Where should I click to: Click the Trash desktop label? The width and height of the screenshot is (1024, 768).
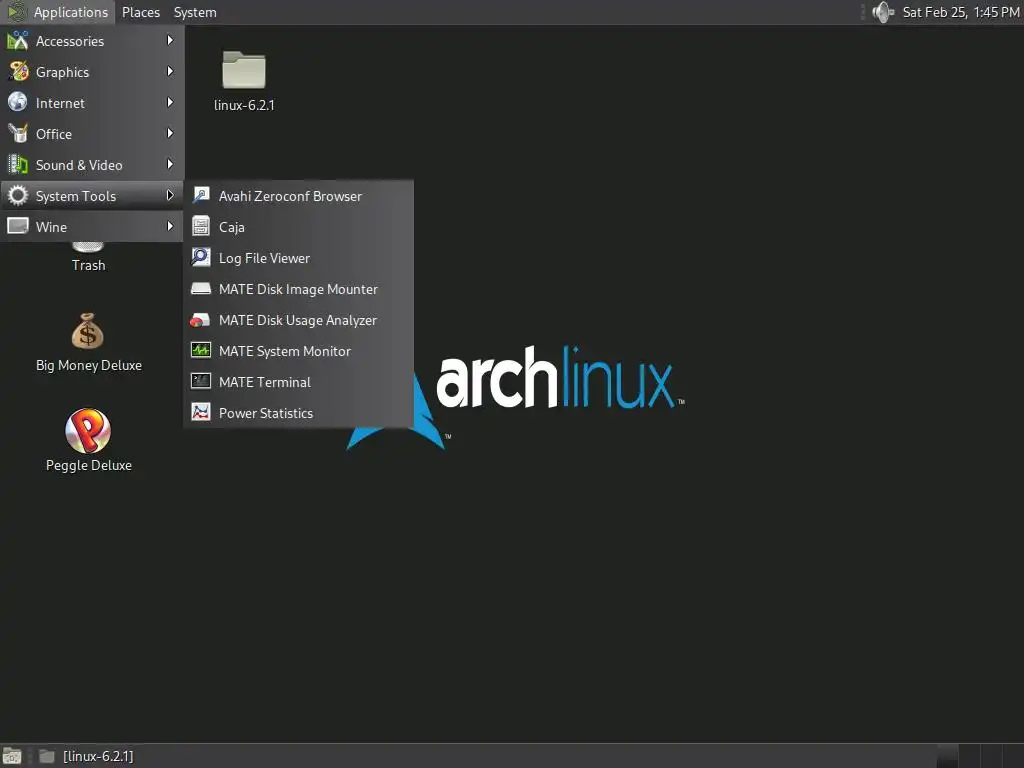[x=88, y=265]
